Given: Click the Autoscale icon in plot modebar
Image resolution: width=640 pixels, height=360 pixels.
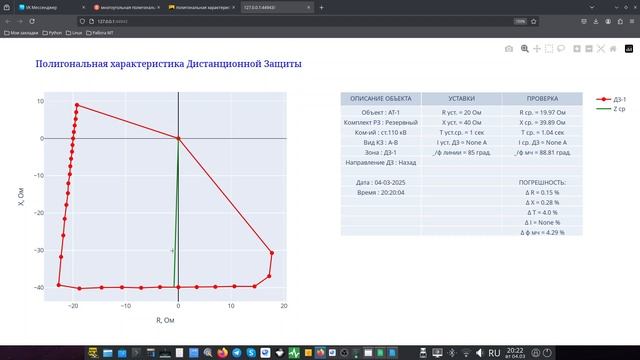Looking at the screenshot, I should 601,49.
